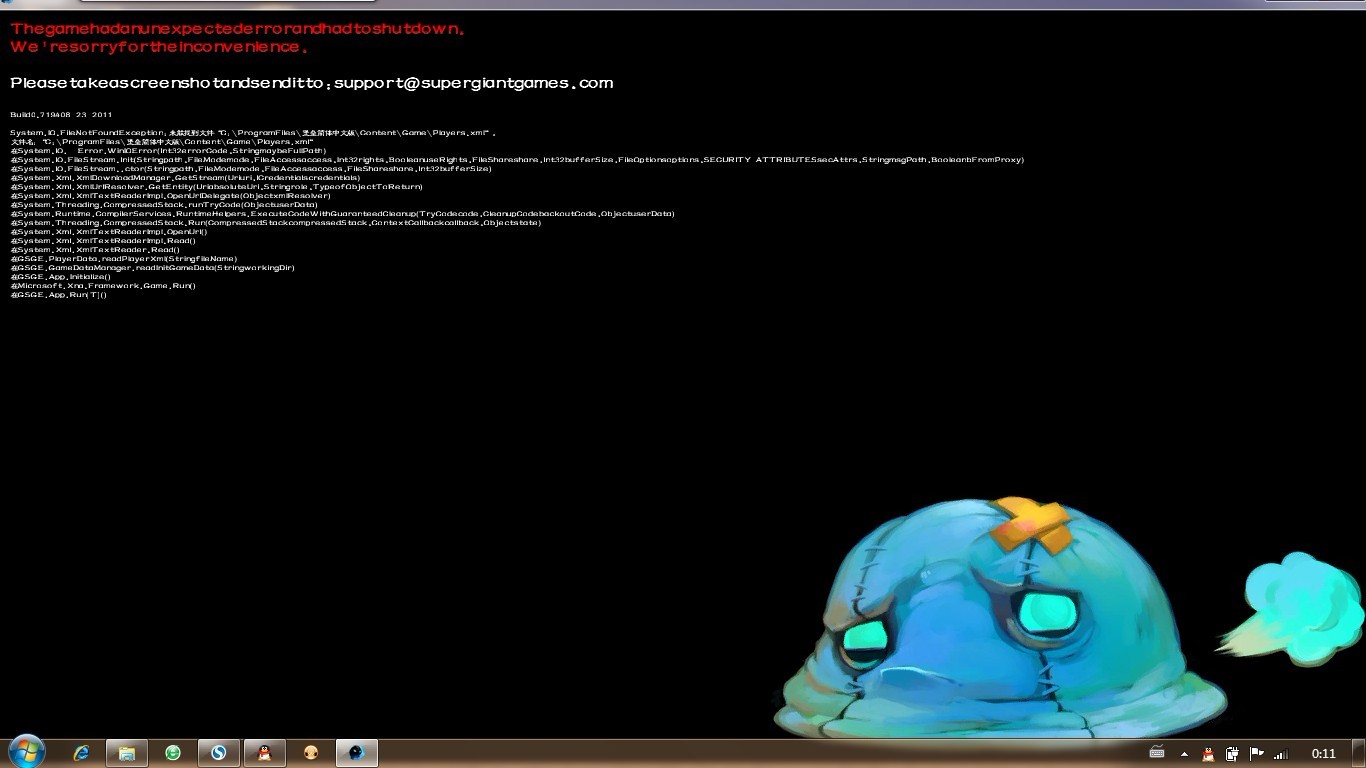Screen dimensions: 1366x768
Task: Open the Sogou browser taskbar icon
Action: [218, 753]
